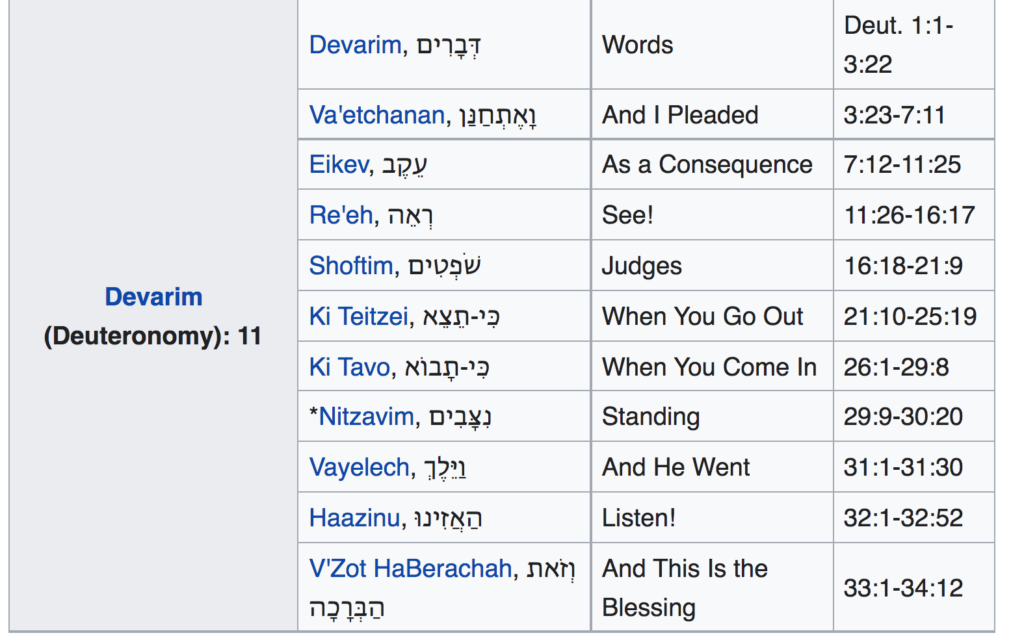Select the "And I Pleaded" cell

[x=680, y=115]
